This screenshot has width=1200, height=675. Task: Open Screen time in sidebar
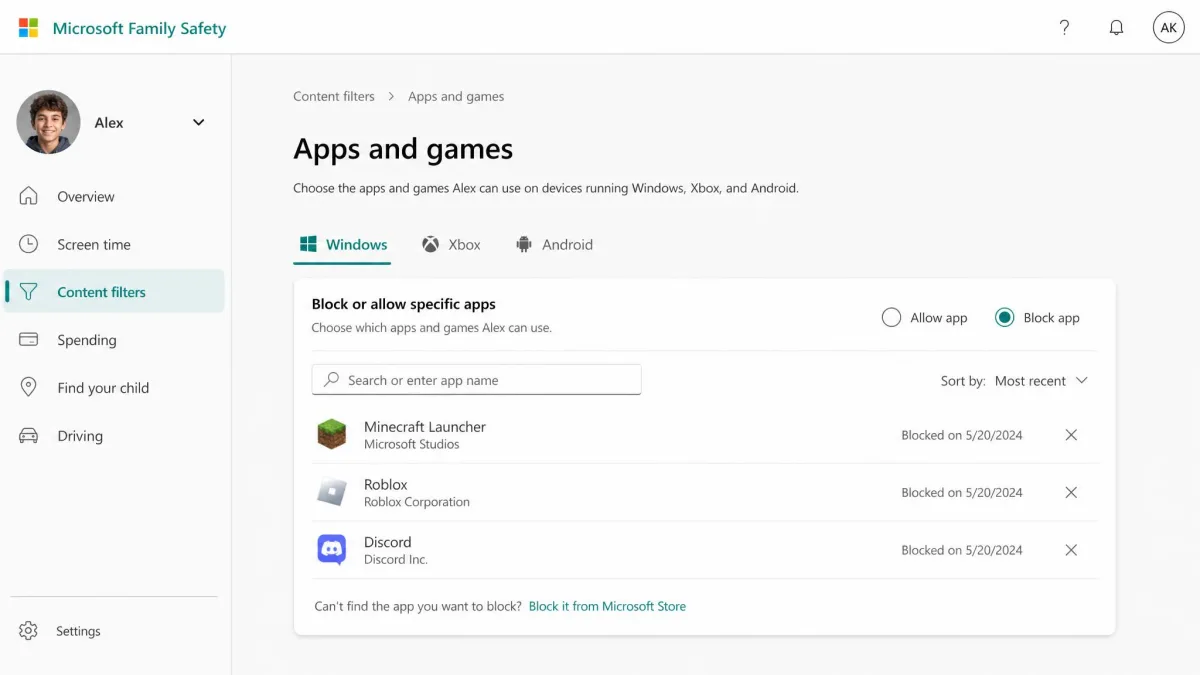click(x=94, y=245)
